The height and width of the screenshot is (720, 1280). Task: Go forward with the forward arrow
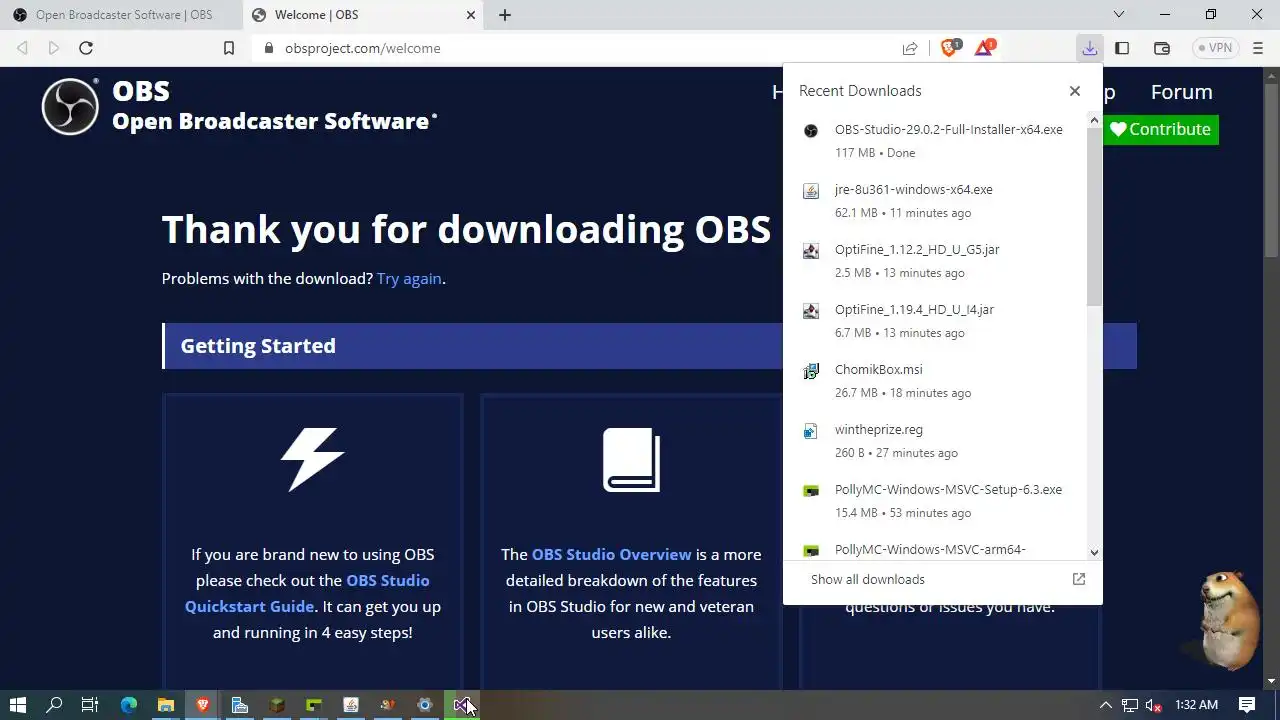click(54, 48)
